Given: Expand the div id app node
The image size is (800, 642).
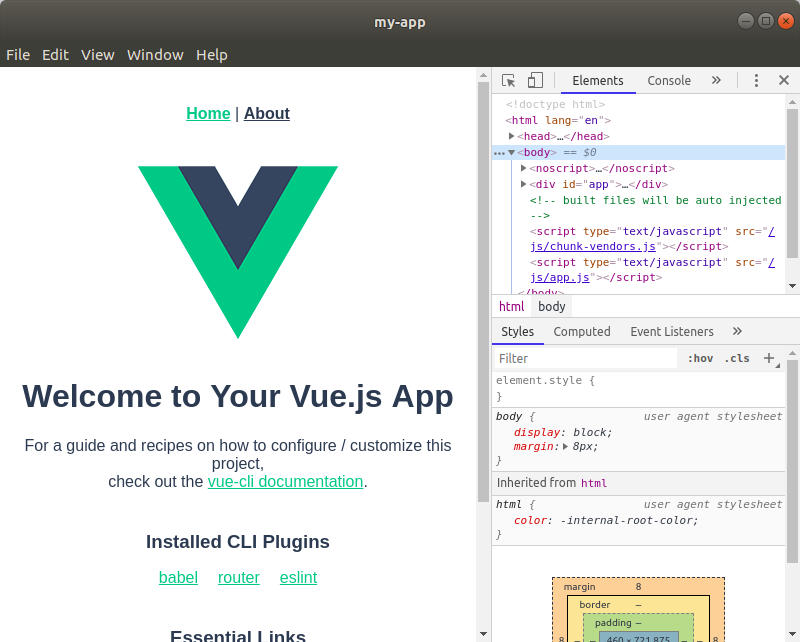Looking at the screenshot, I should (523, 184).
